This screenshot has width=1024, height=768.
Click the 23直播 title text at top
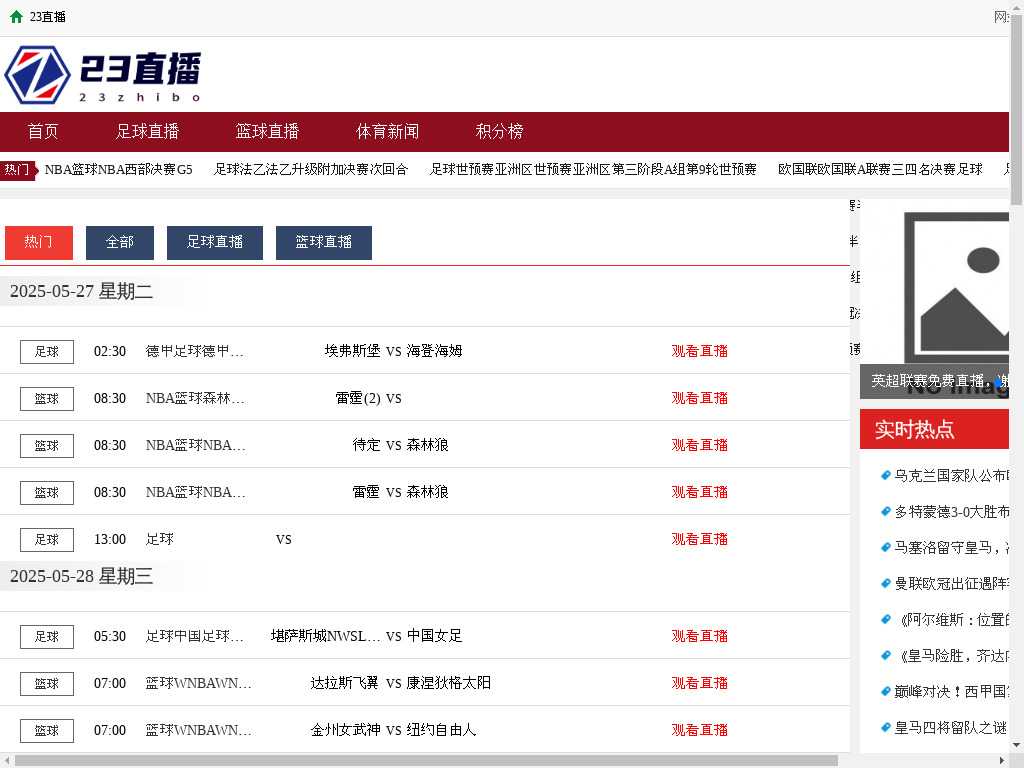coord(48,17)
